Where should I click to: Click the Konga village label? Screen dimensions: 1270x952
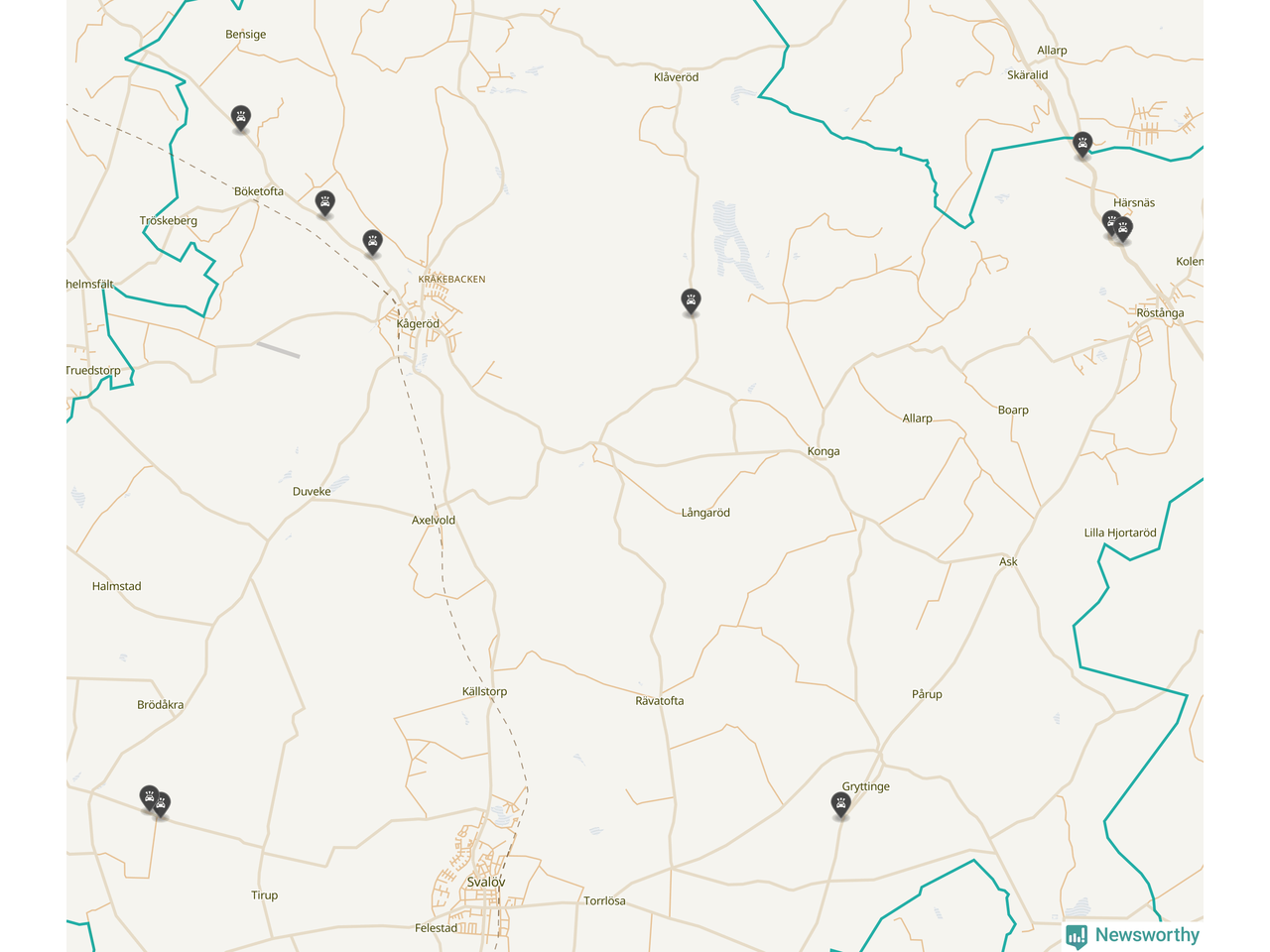(x=824, y=451)
